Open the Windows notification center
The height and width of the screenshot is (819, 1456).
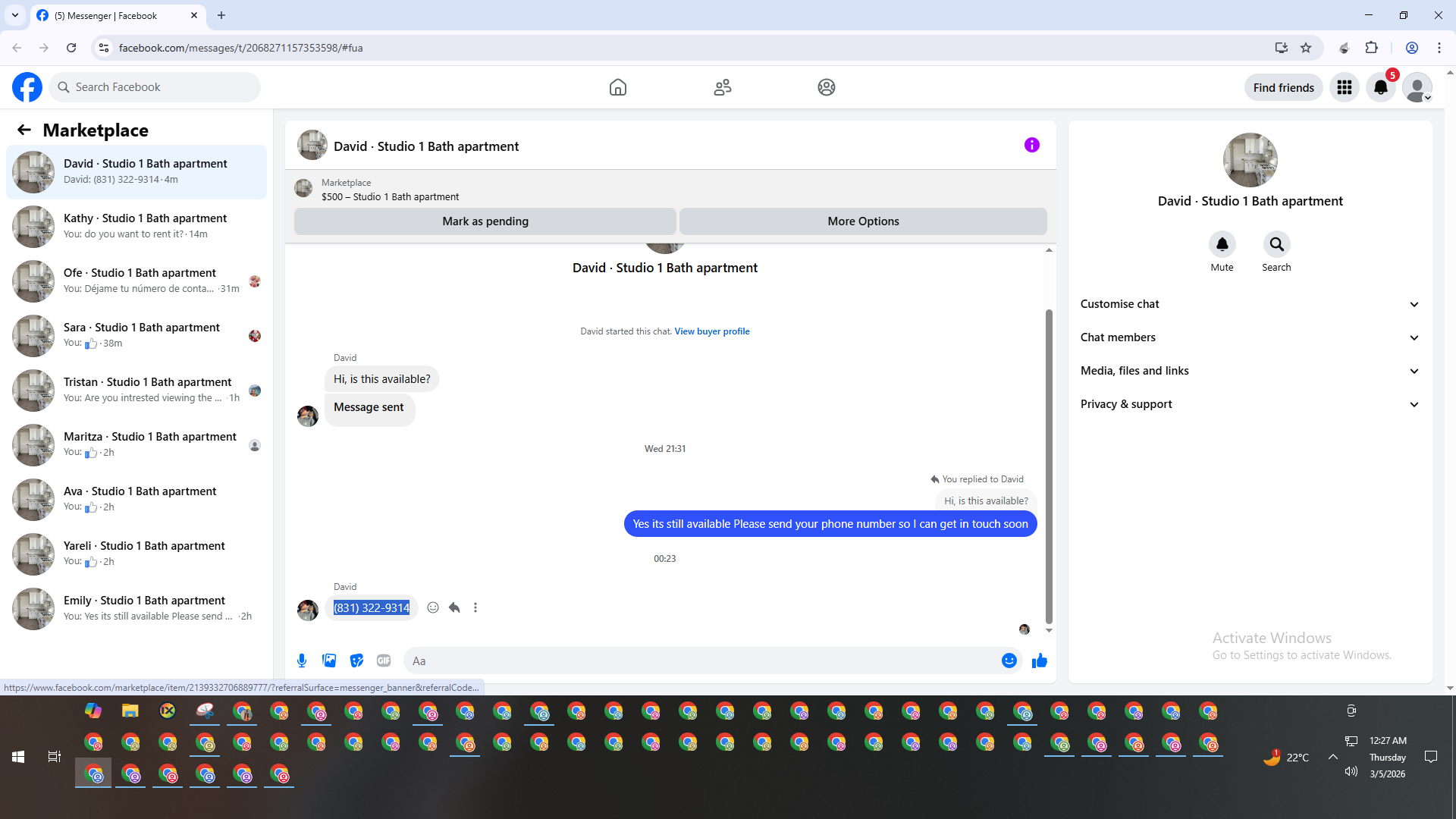pyautogui.click(x=1431, y=757)
